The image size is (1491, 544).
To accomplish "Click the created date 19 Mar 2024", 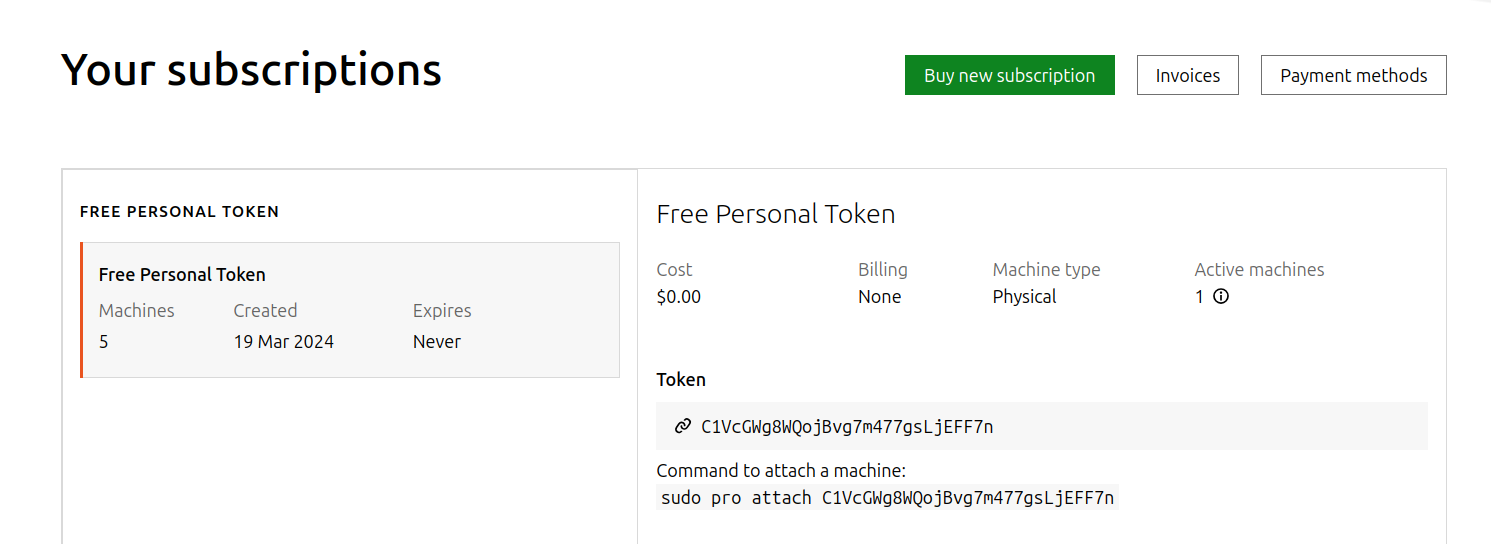I will (x=283, y=342).
